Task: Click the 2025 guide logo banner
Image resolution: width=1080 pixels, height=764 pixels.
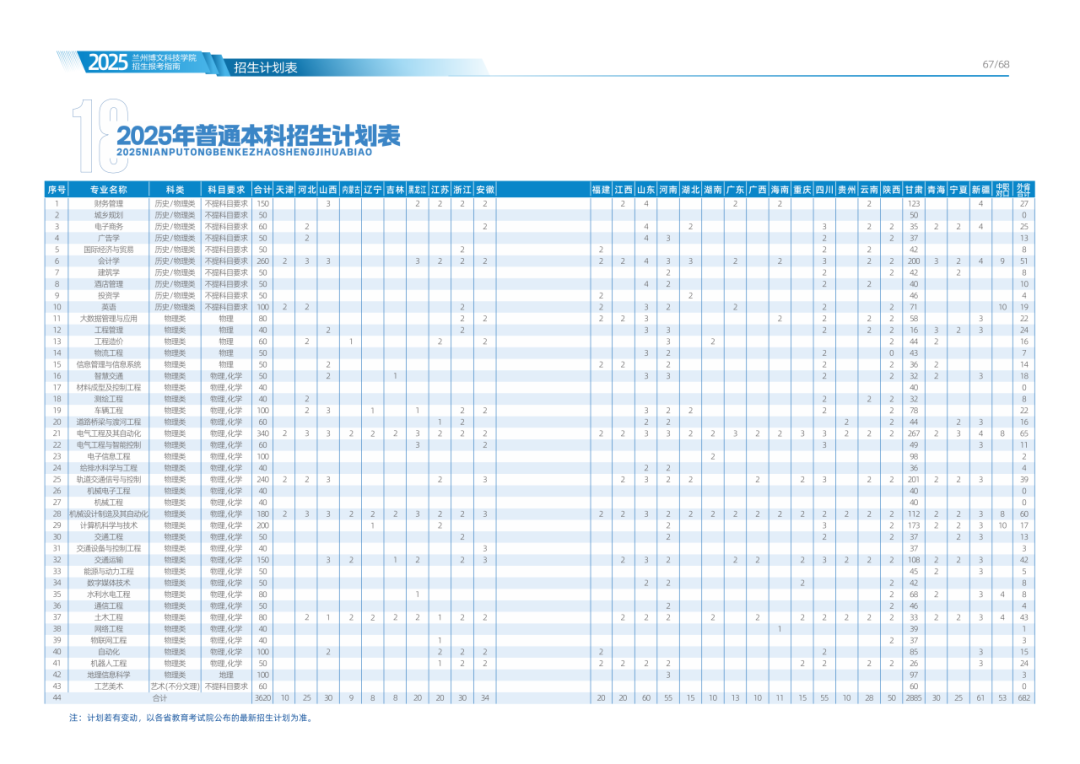Action: 150,62
